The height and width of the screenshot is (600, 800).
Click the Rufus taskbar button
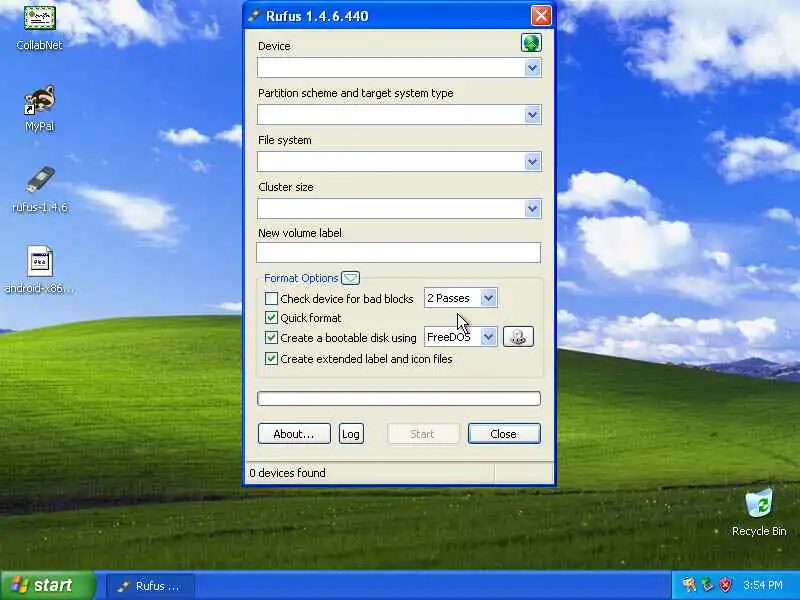(x=151, y=586)
